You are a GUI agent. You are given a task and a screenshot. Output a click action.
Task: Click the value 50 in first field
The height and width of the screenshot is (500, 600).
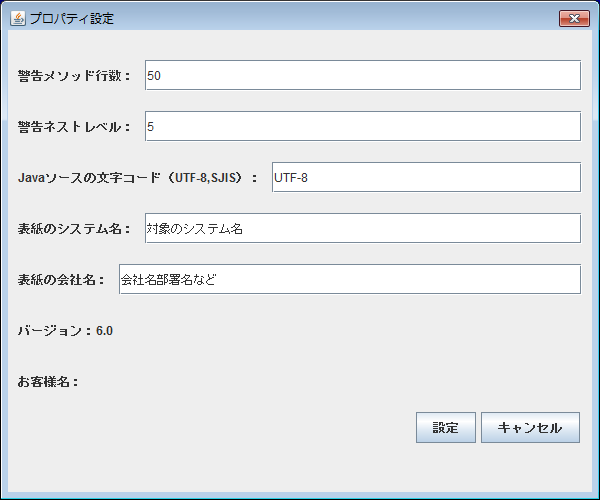pyautogui.click(x=154, y=75)
